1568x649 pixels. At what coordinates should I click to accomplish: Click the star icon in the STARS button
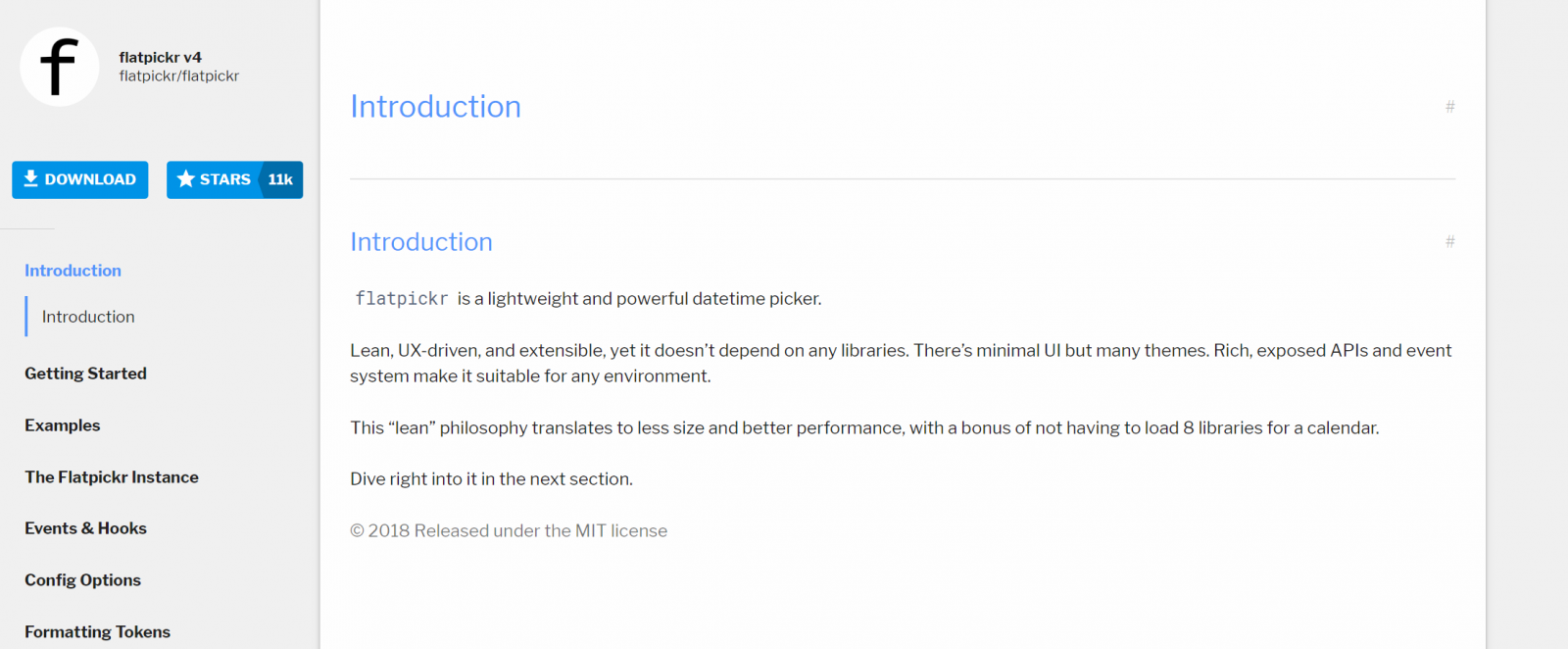pos(186,179)
